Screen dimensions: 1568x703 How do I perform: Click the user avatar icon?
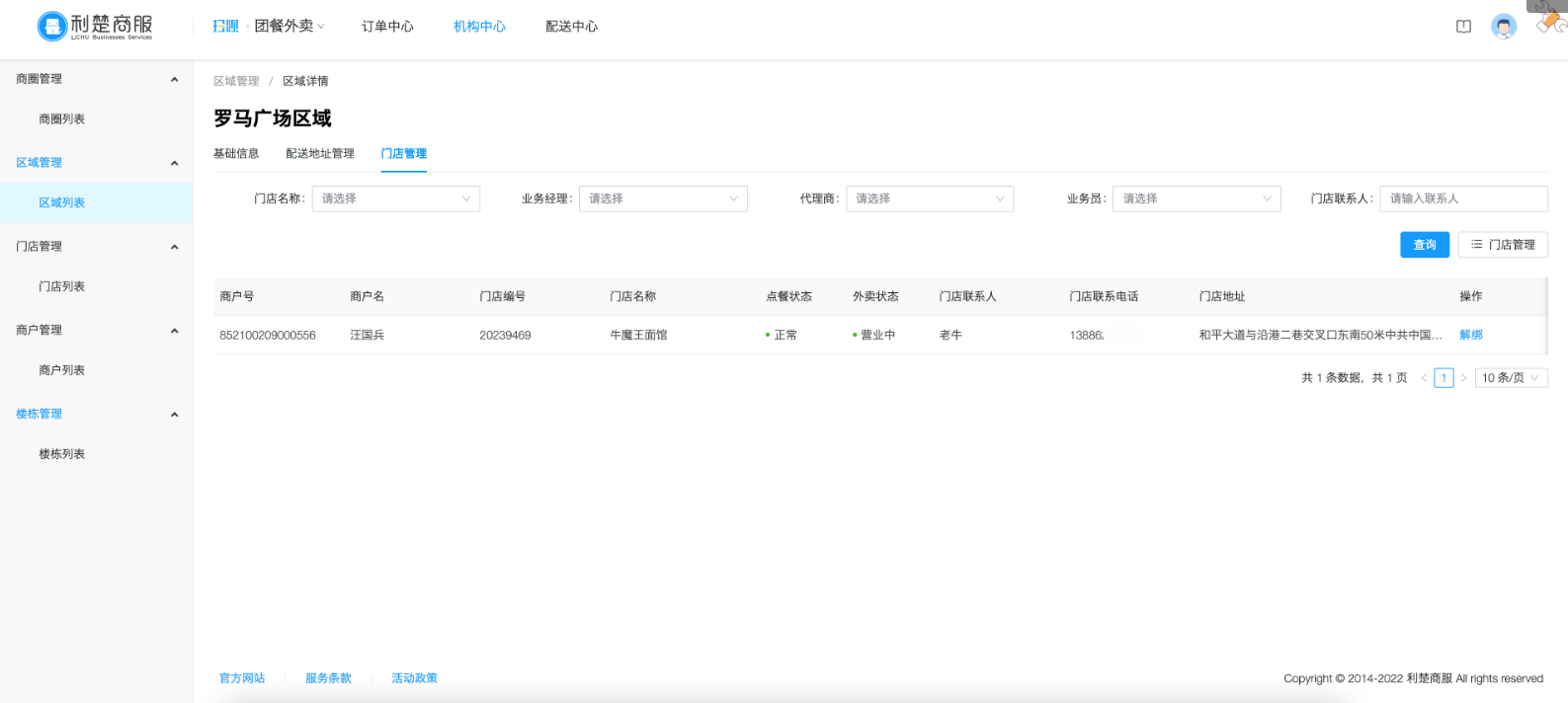click(x=1503, y=27)
